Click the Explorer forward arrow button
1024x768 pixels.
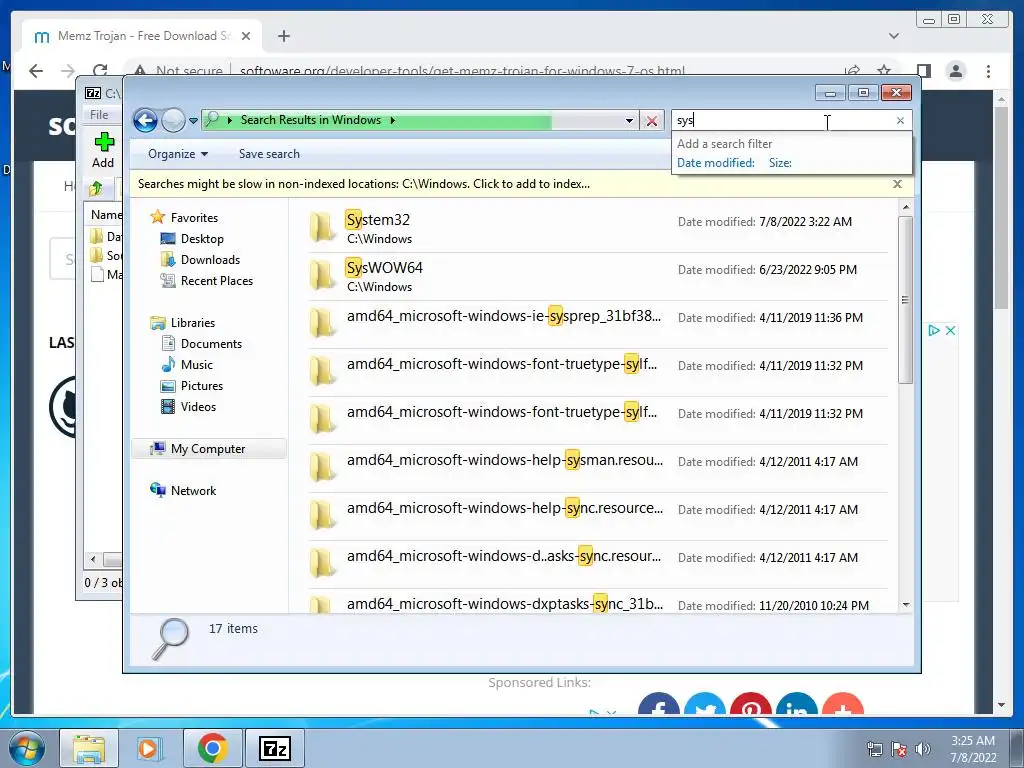[x=173, y=121]
